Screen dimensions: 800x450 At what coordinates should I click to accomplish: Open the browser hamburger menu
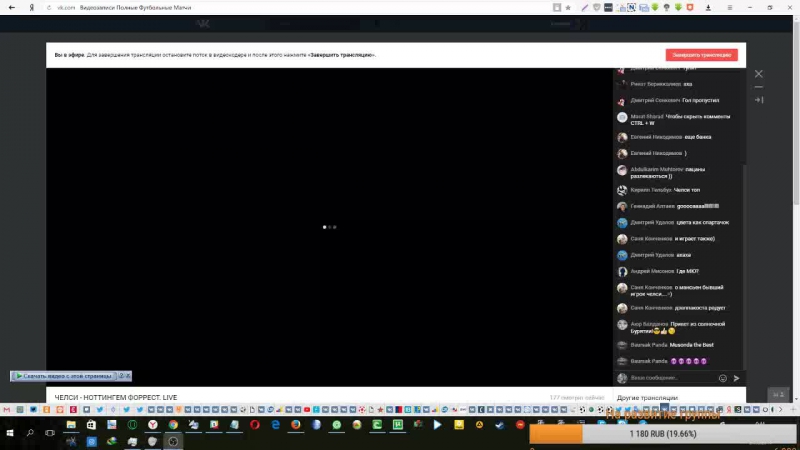[x=729, y=6]
